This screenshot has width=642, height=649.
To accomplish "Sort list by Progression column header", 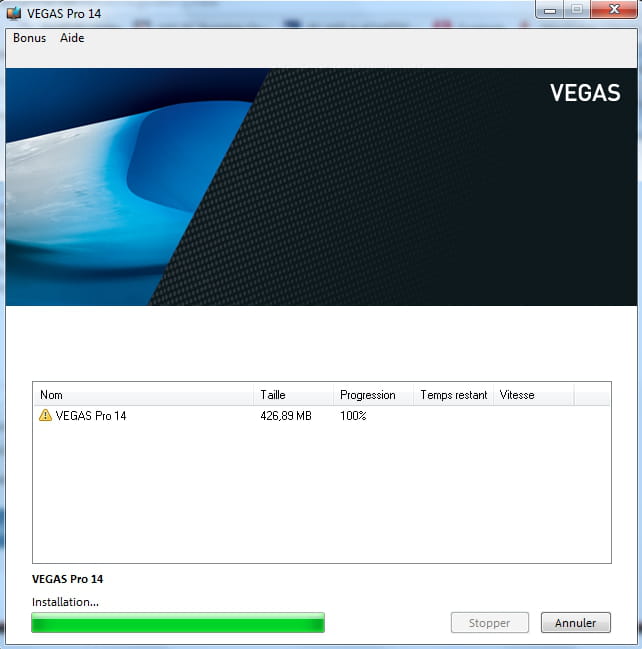I will coord(373,395).
